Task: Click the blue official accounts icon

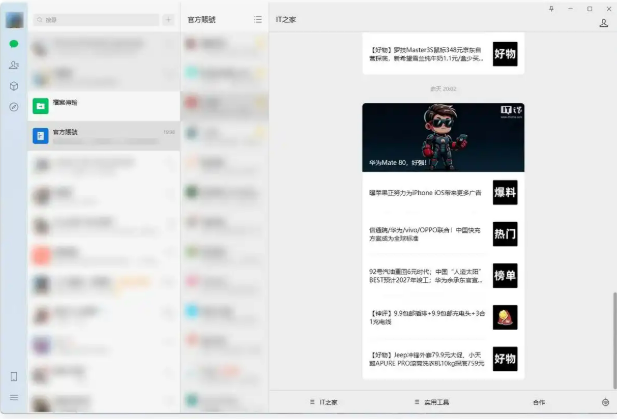Action: pos(41,136)
